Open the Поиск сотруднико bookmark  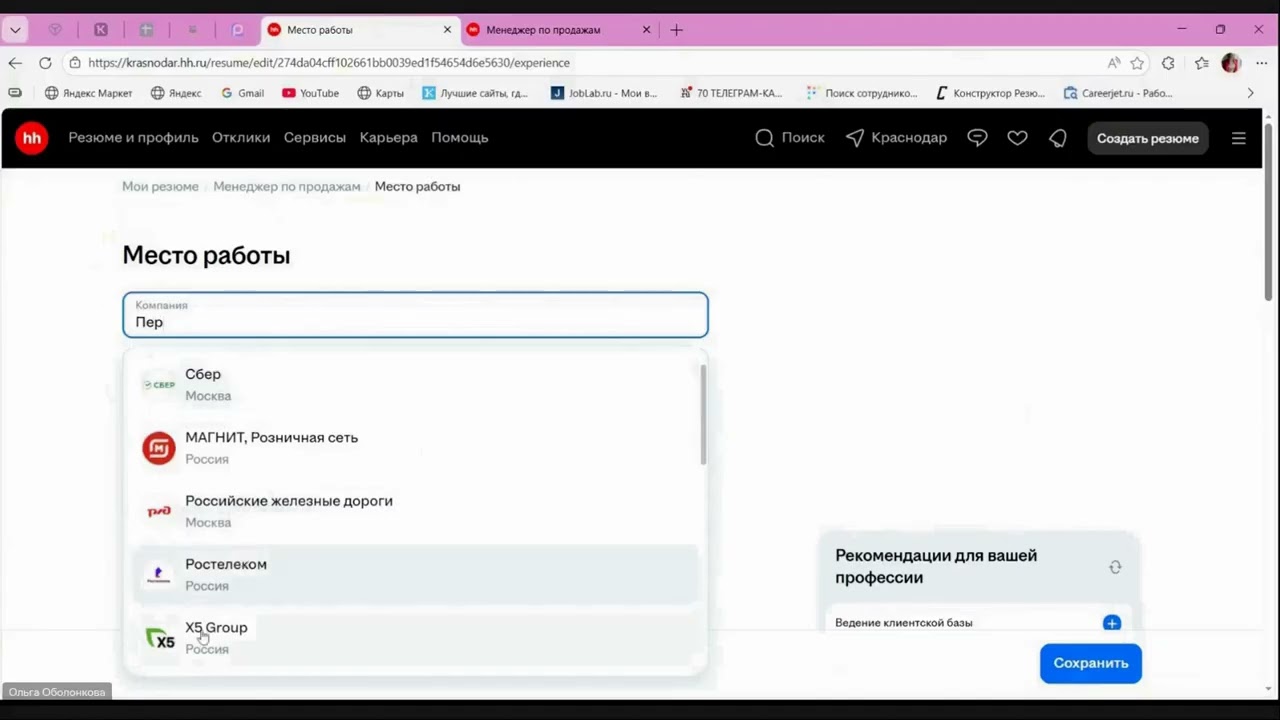tap(862, 93)
